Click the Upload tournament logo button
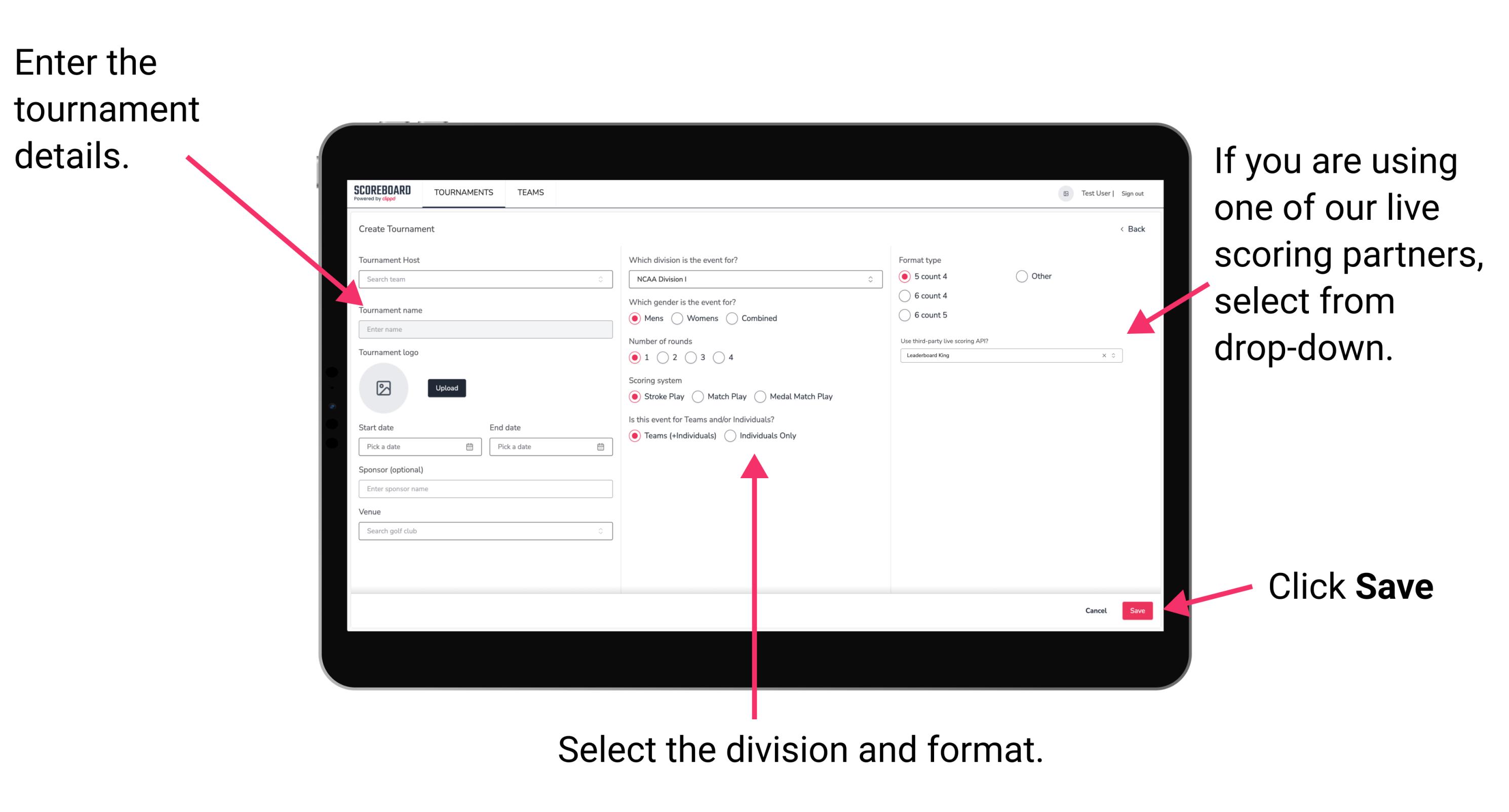The height and width of the screenshot is (812, 1509). pos(447,388)
